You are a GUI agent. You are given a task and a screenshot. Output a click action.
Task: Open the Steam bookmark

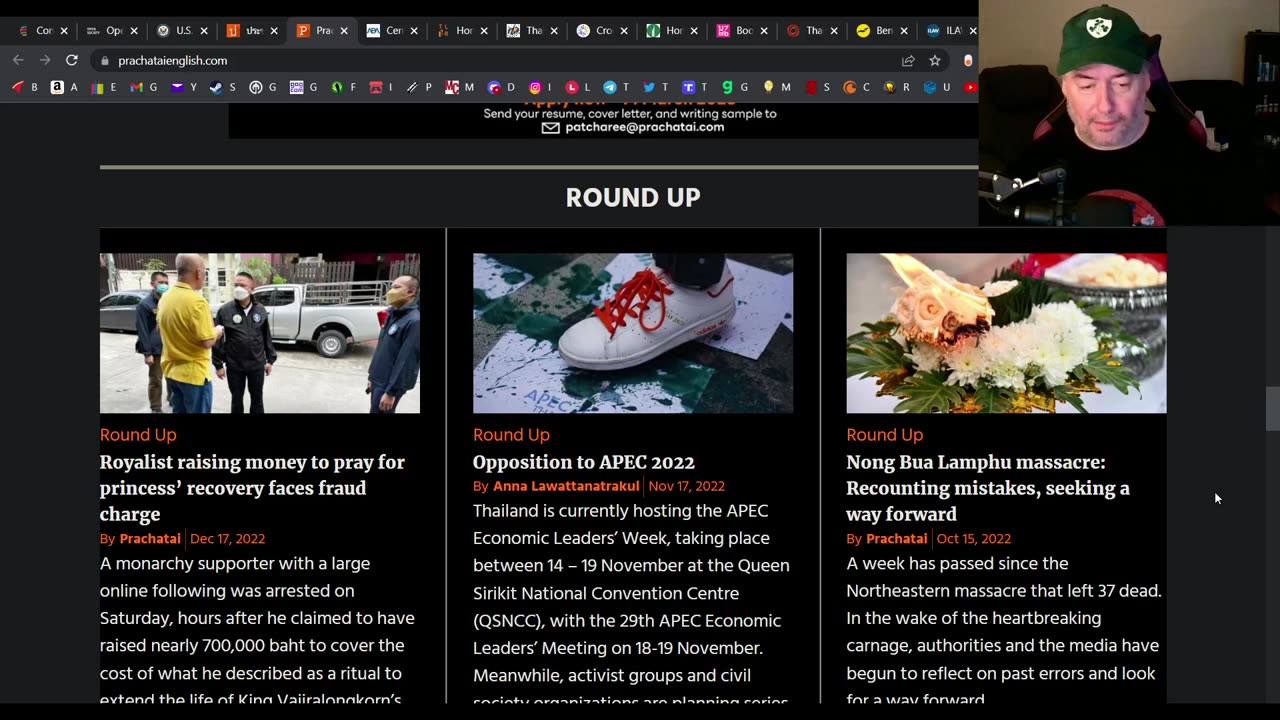point(222,87)
